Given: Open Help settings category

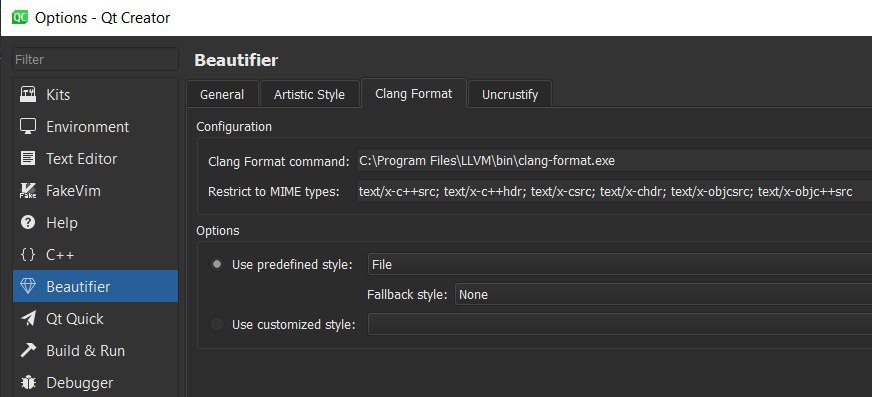Looking at the screenshot, I should (95, 223).
